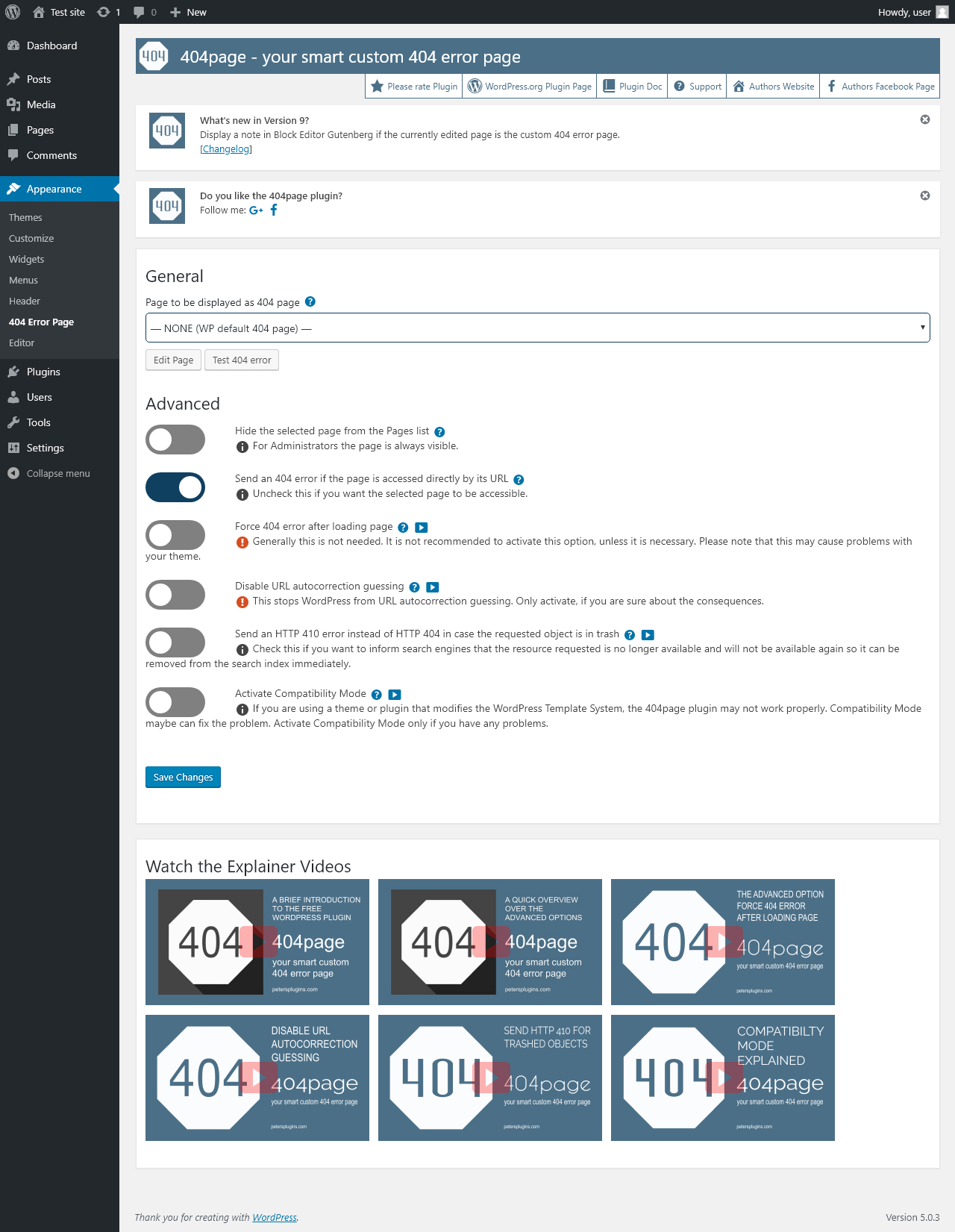Open WordPress.org Plugin Page link

point(530,86)
